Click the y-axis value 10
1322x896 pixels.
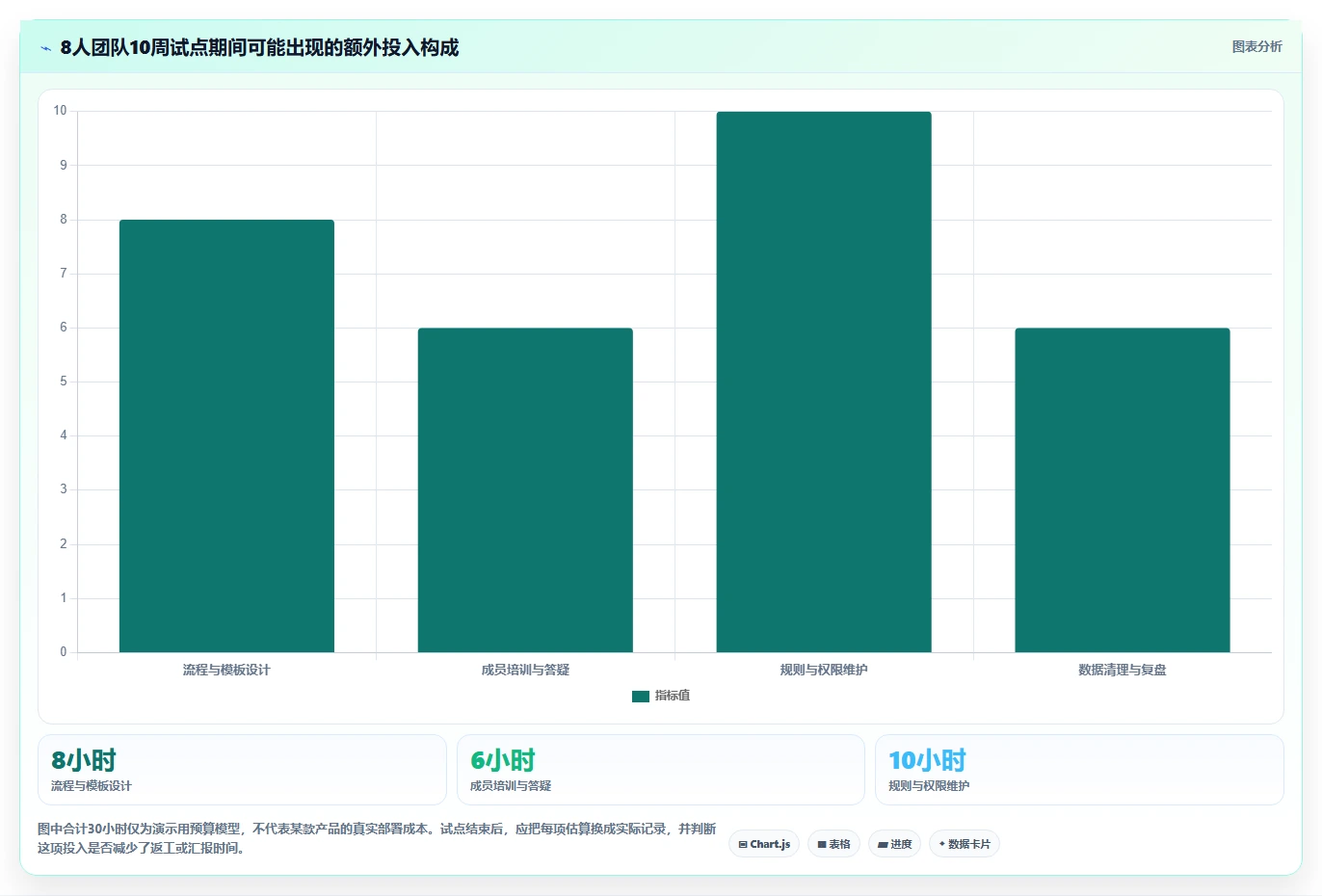[x=61, y=111]
